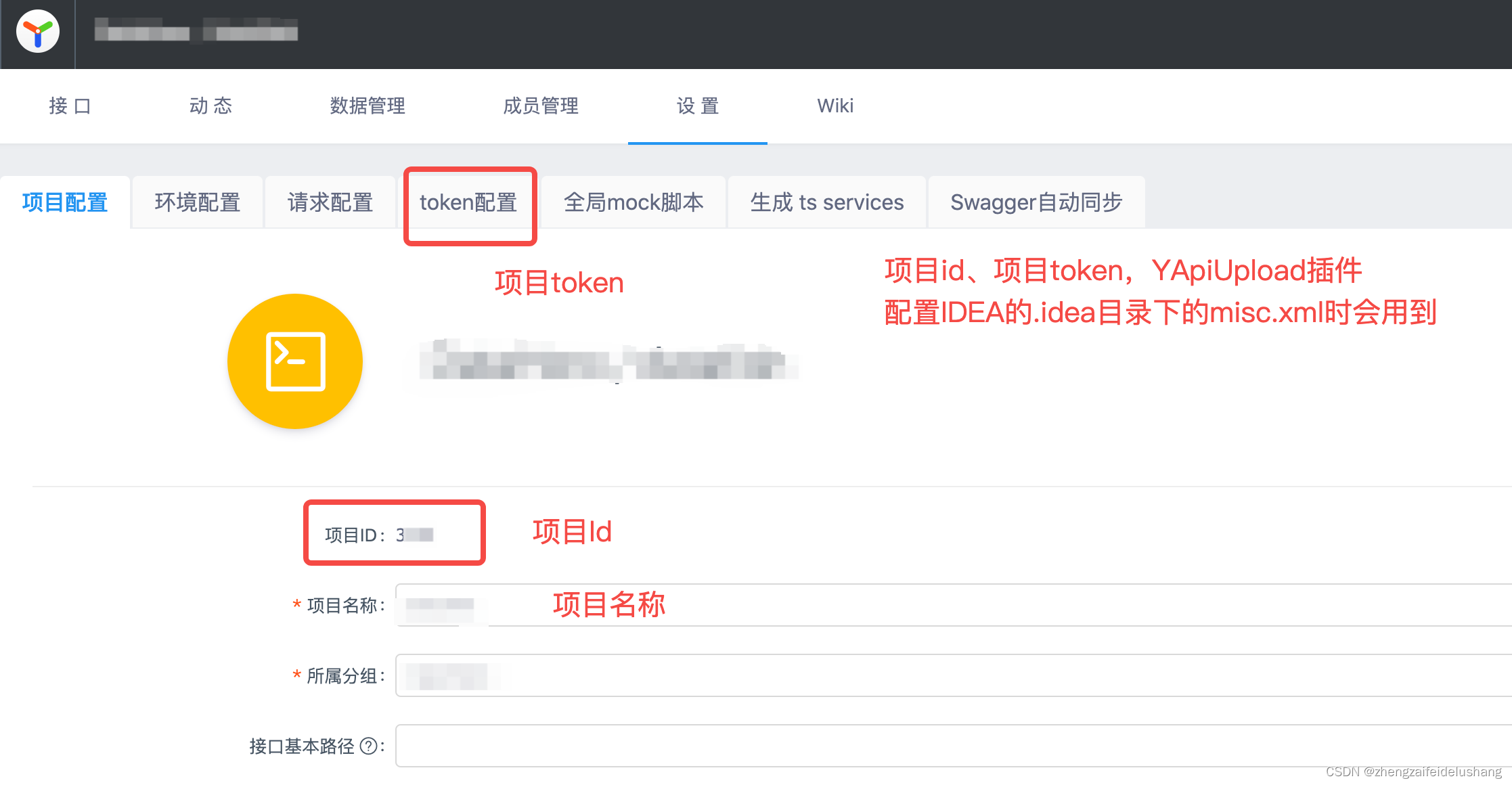Select 项目配置 settings sub-tab

click(65, 202)
